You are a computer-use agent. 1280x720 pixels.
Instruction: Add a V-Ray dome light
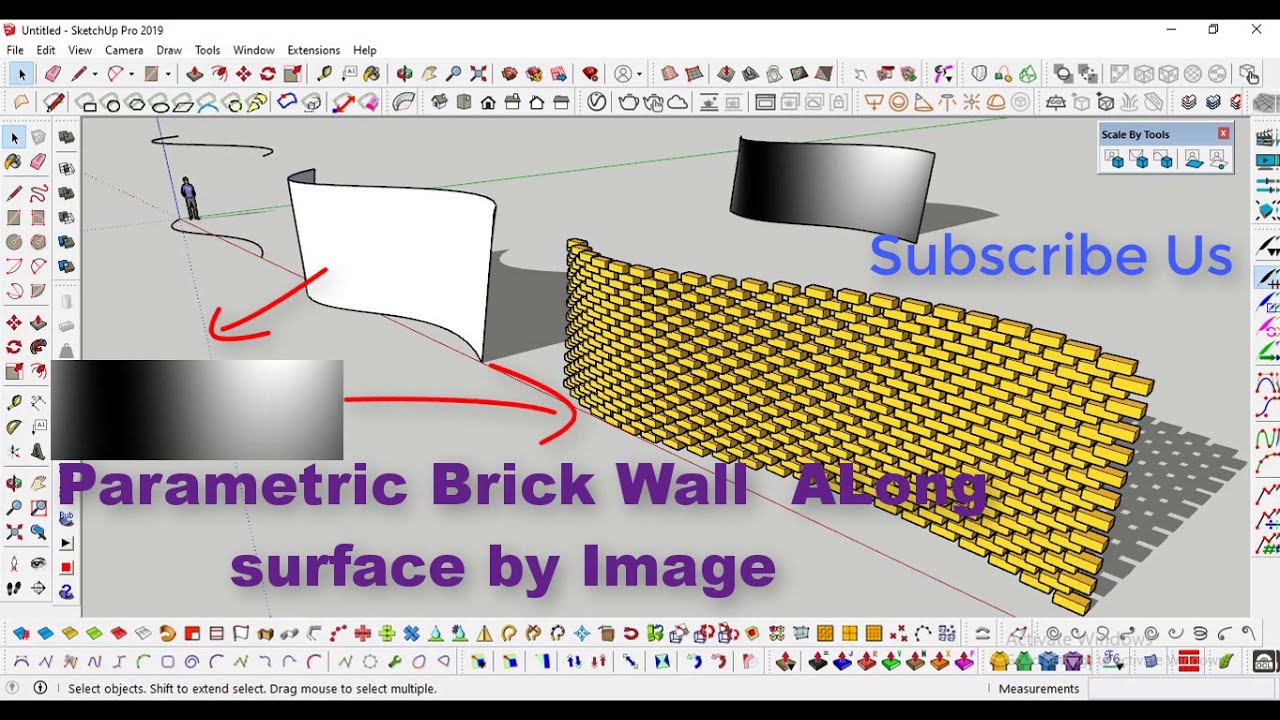(996, 102)
